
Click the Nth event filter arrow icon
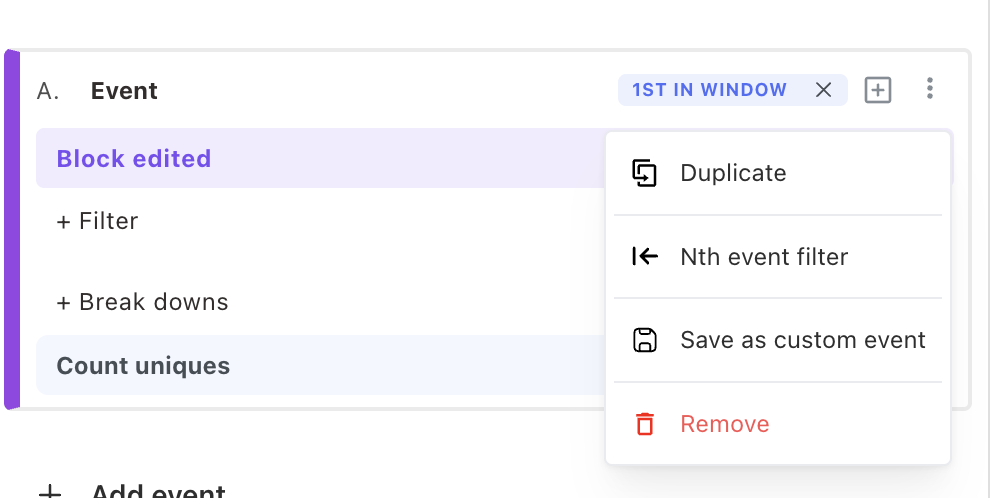tap(645, 257)
